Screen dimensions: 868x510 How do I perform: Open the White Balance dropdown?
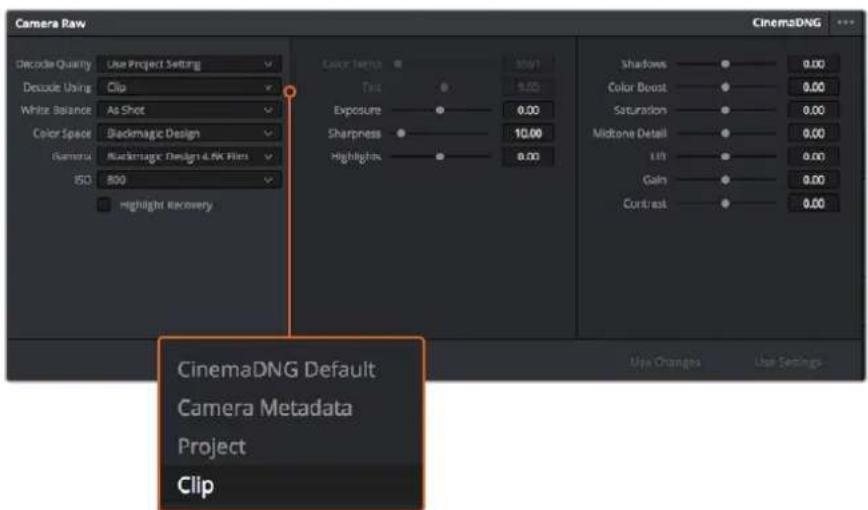189,110
